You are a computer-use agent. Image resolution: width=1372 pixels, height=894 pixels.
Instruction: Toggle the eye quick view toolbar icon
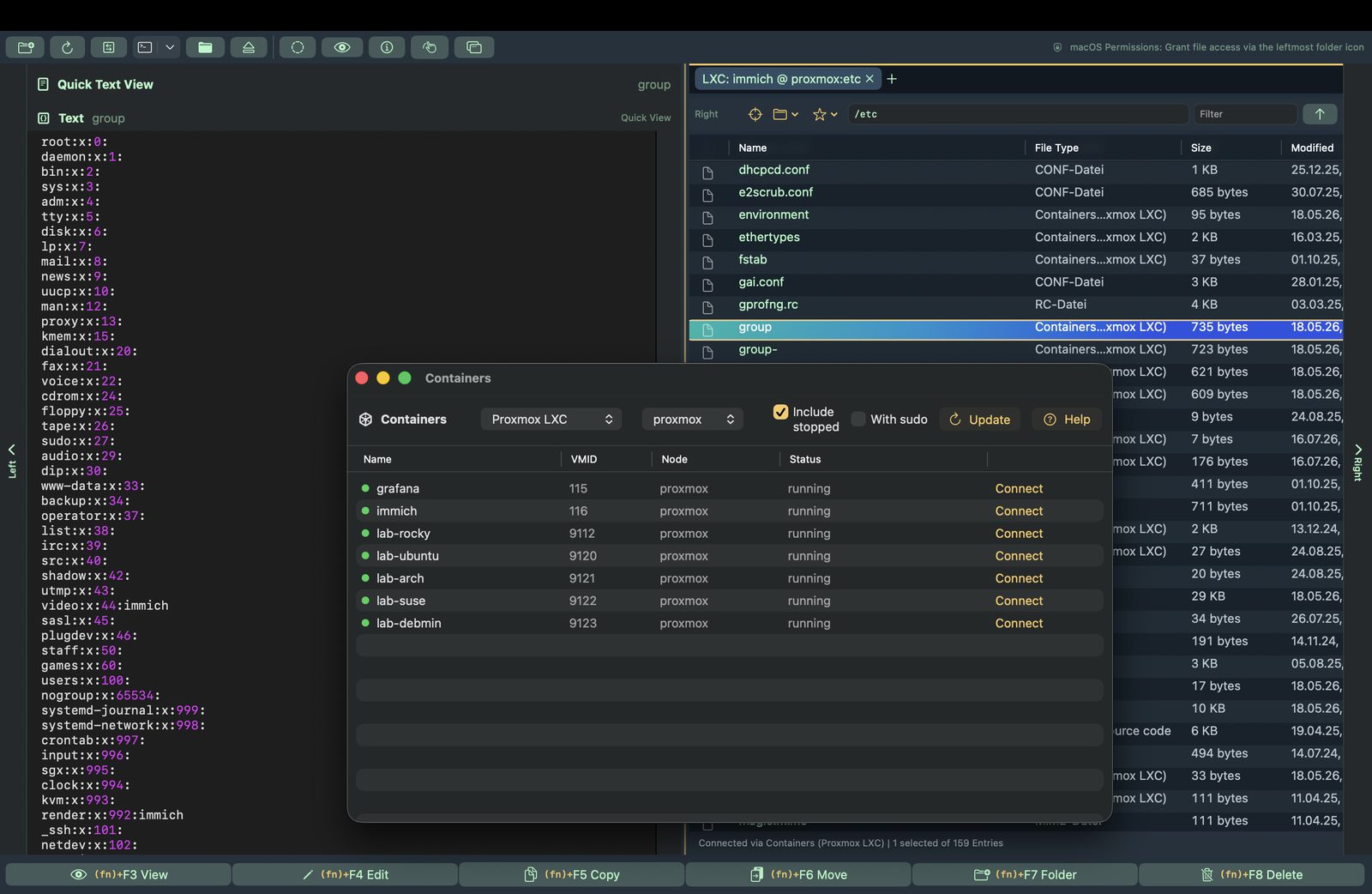pyautogui.click(x=342, y=47)
